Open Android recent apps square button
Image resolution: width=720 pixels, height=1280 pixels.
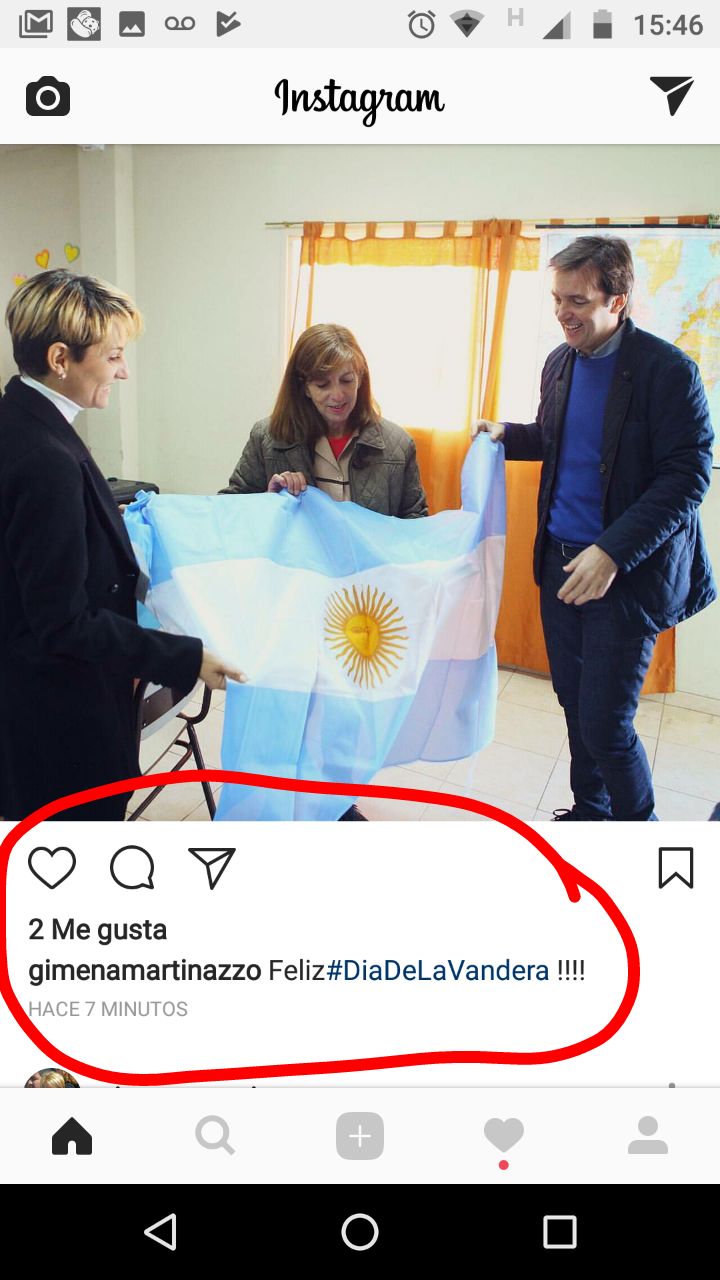560,1232
